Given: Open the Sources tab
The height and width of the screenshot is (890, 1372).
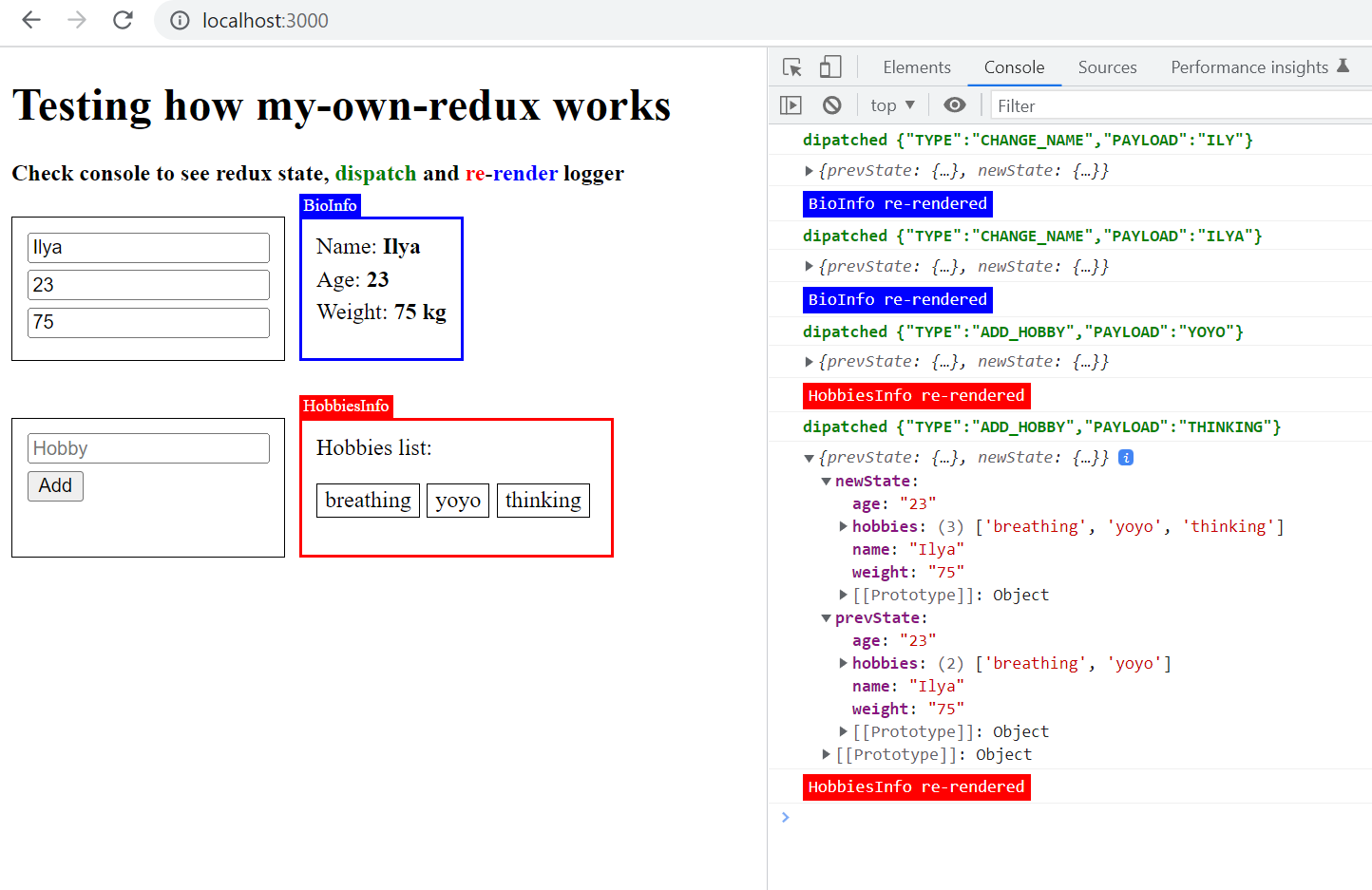Looking at the screenshot, I should (1107, 67).
